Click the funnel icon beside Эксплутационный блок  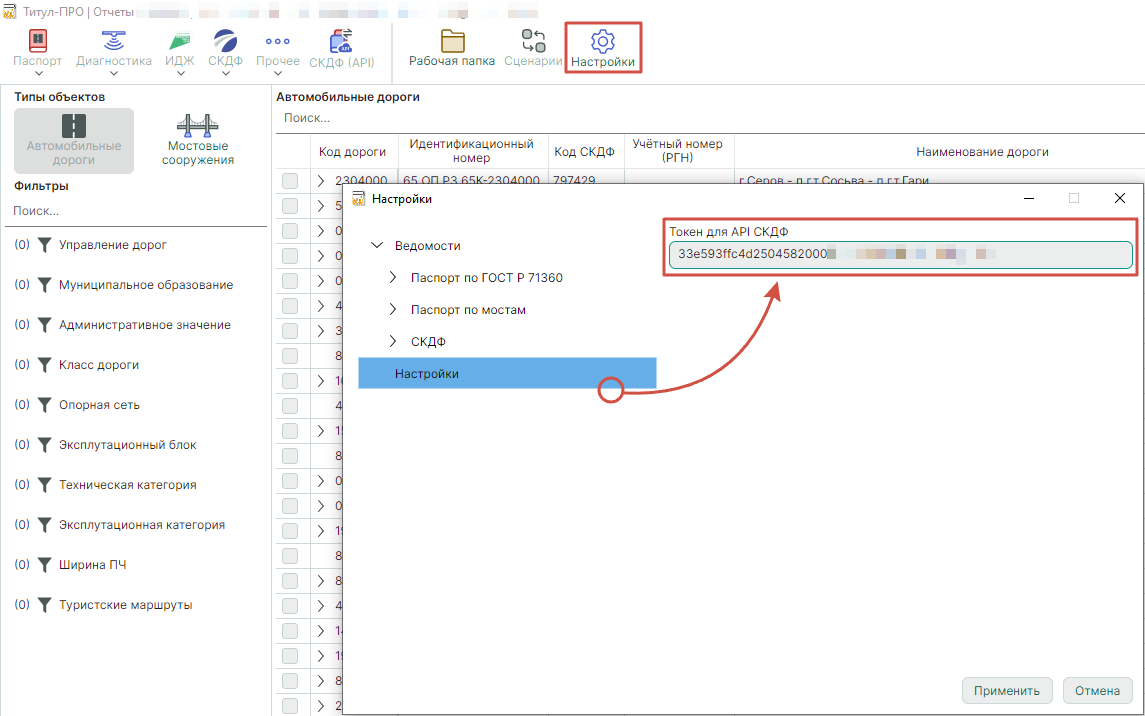point(45,444)
